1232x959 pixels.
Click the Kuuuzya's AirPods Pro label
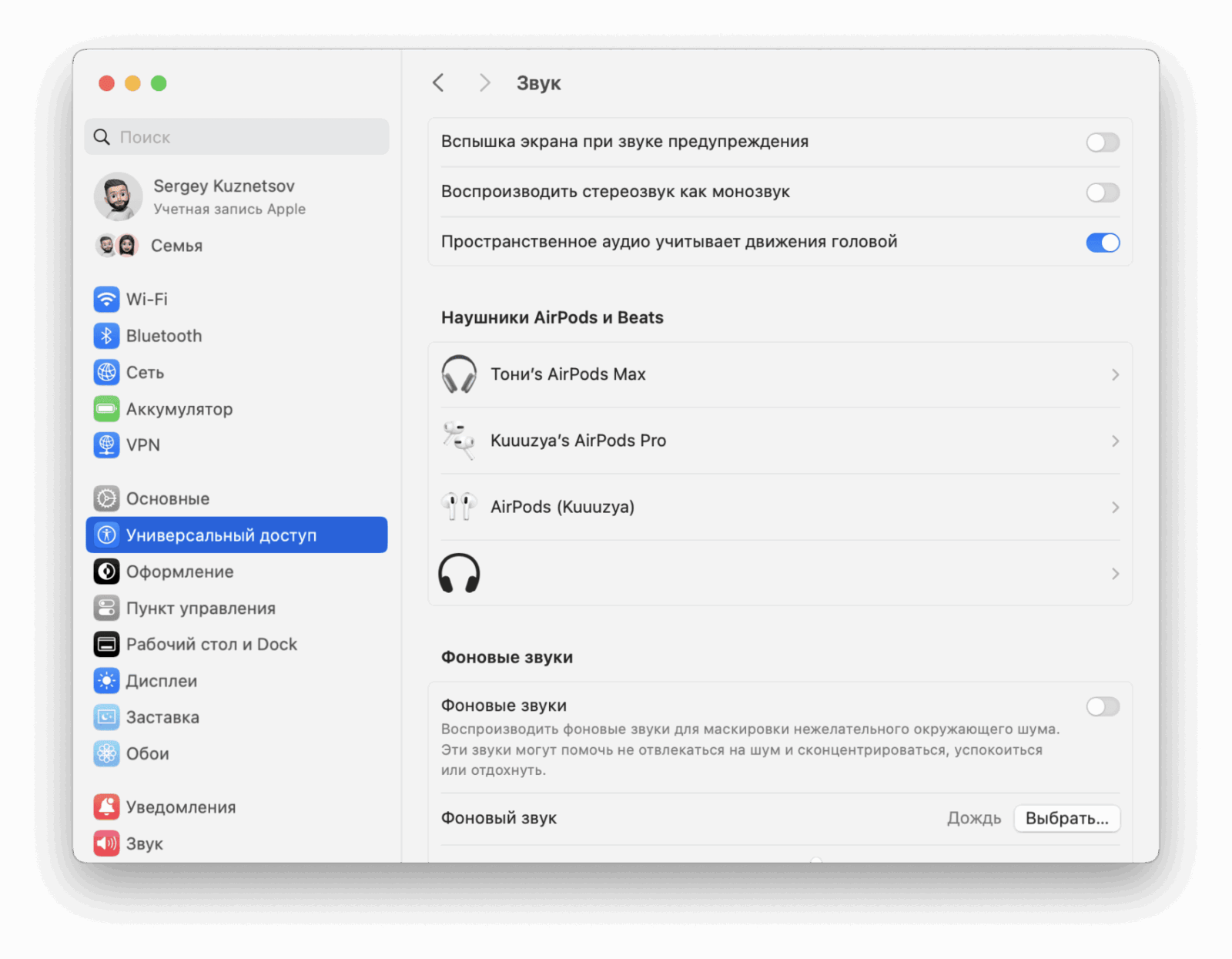click(578, 441)
